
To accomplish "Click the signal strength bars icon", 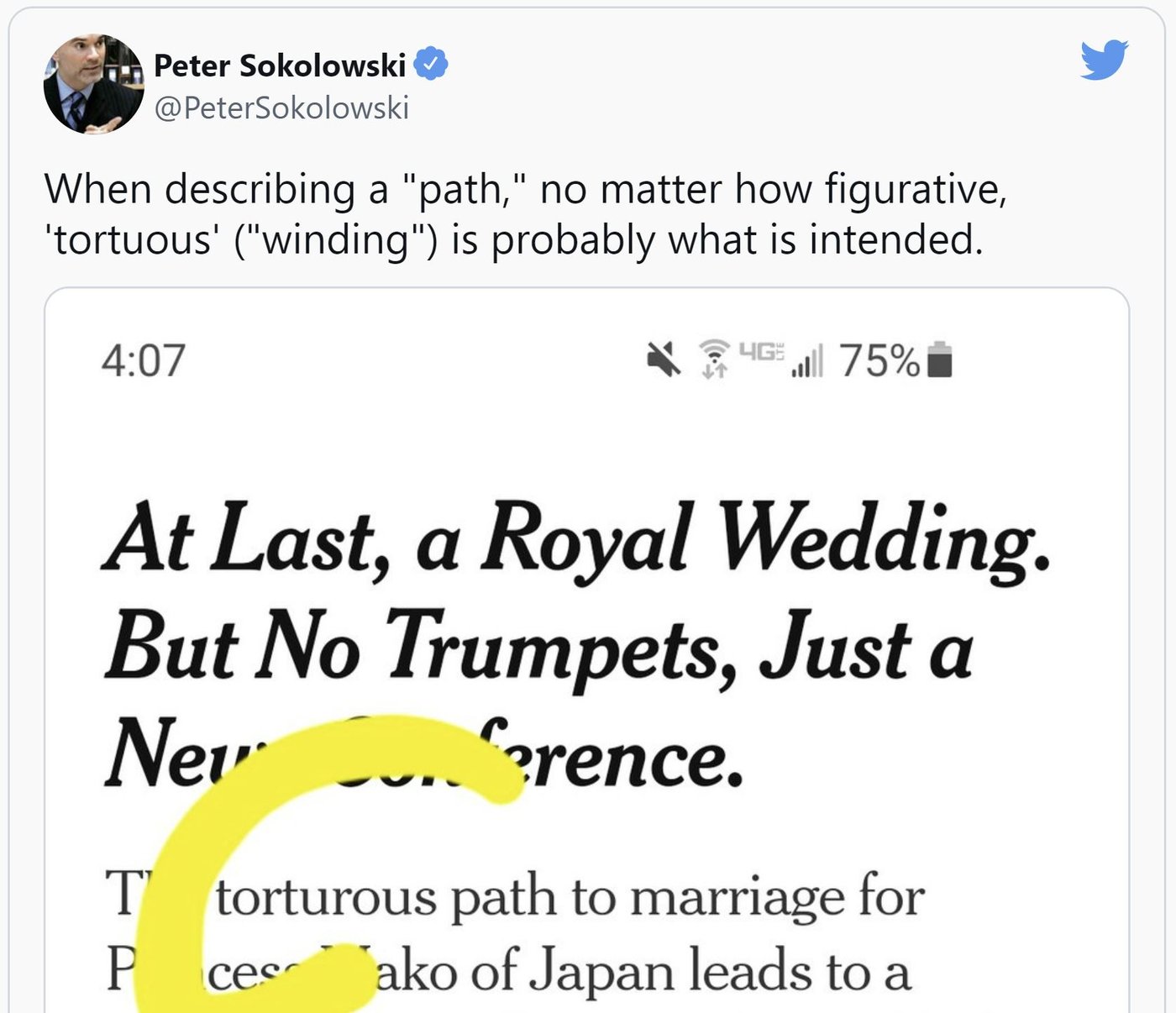I will [807, 361].
